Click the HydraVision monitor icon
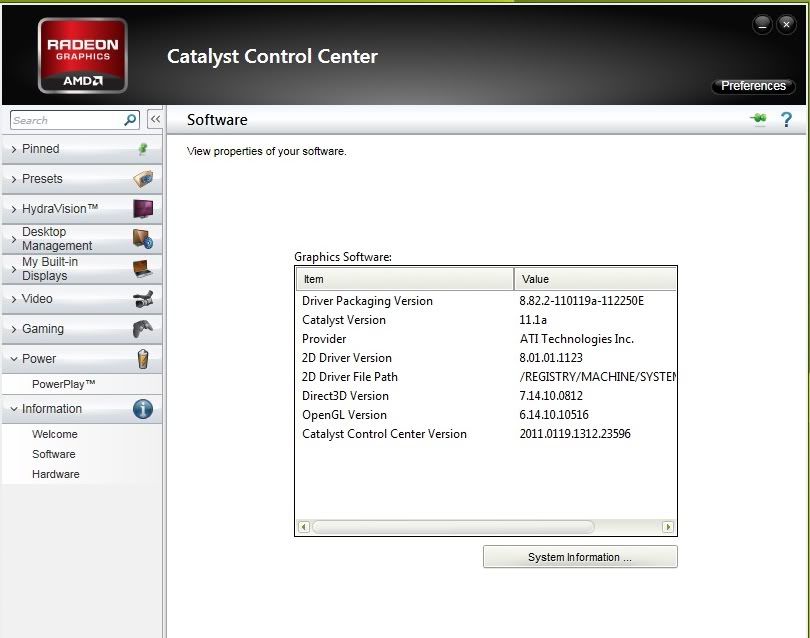 [x=143, y=209]
